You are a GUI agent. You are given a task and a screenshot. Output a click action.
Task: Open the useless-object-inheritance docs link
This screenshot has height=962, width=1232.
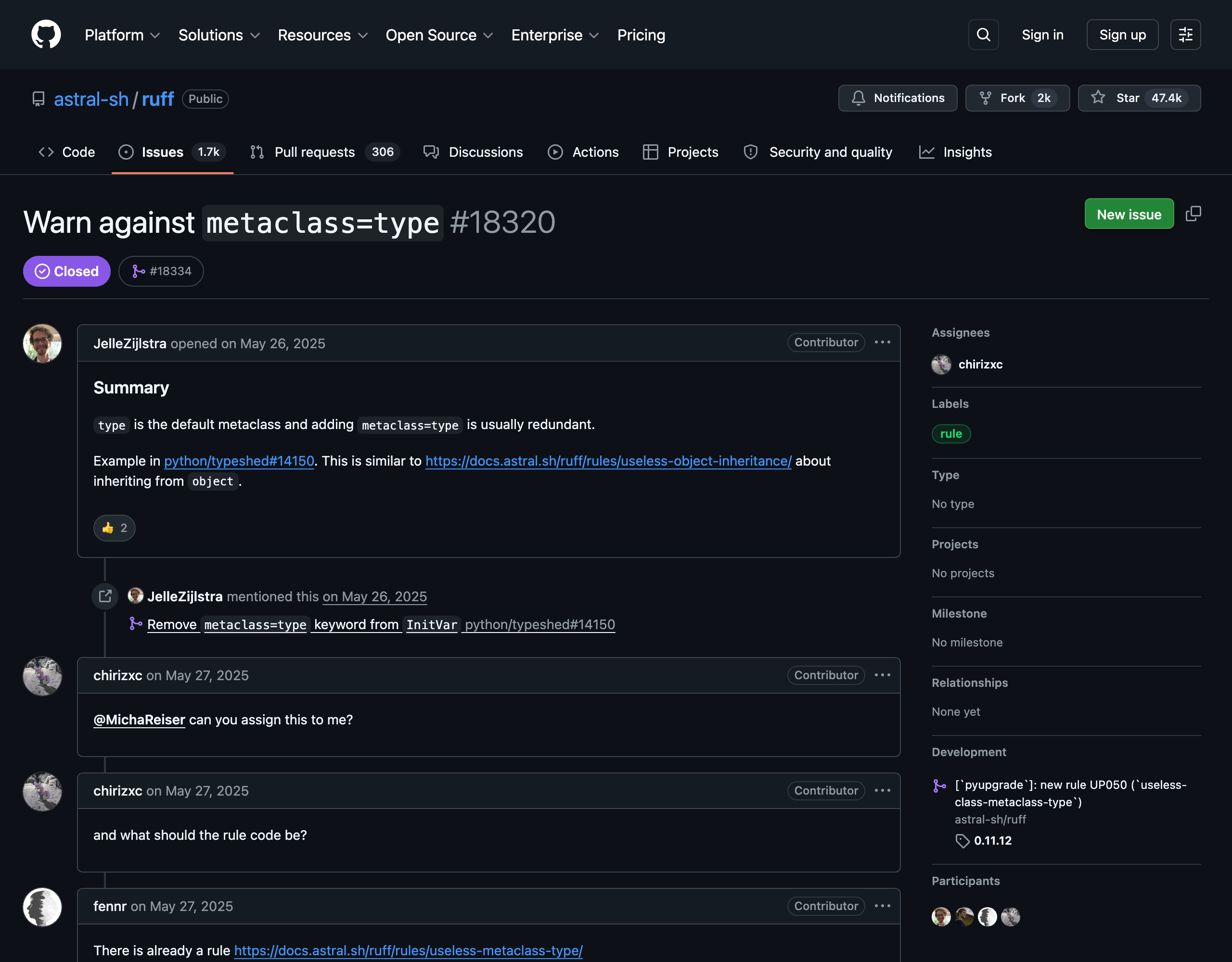[608, 461]
